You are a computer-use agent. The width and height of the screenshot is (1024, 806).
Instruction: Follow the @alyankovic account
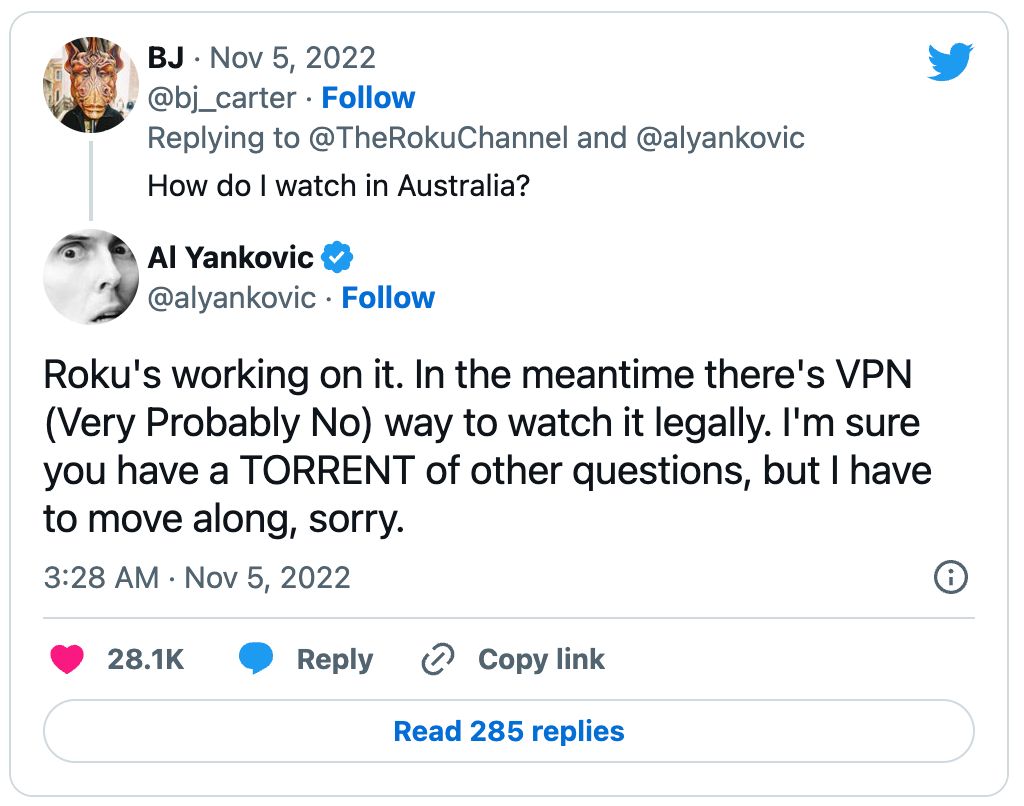pyautogui.click(x=388, y=298)
